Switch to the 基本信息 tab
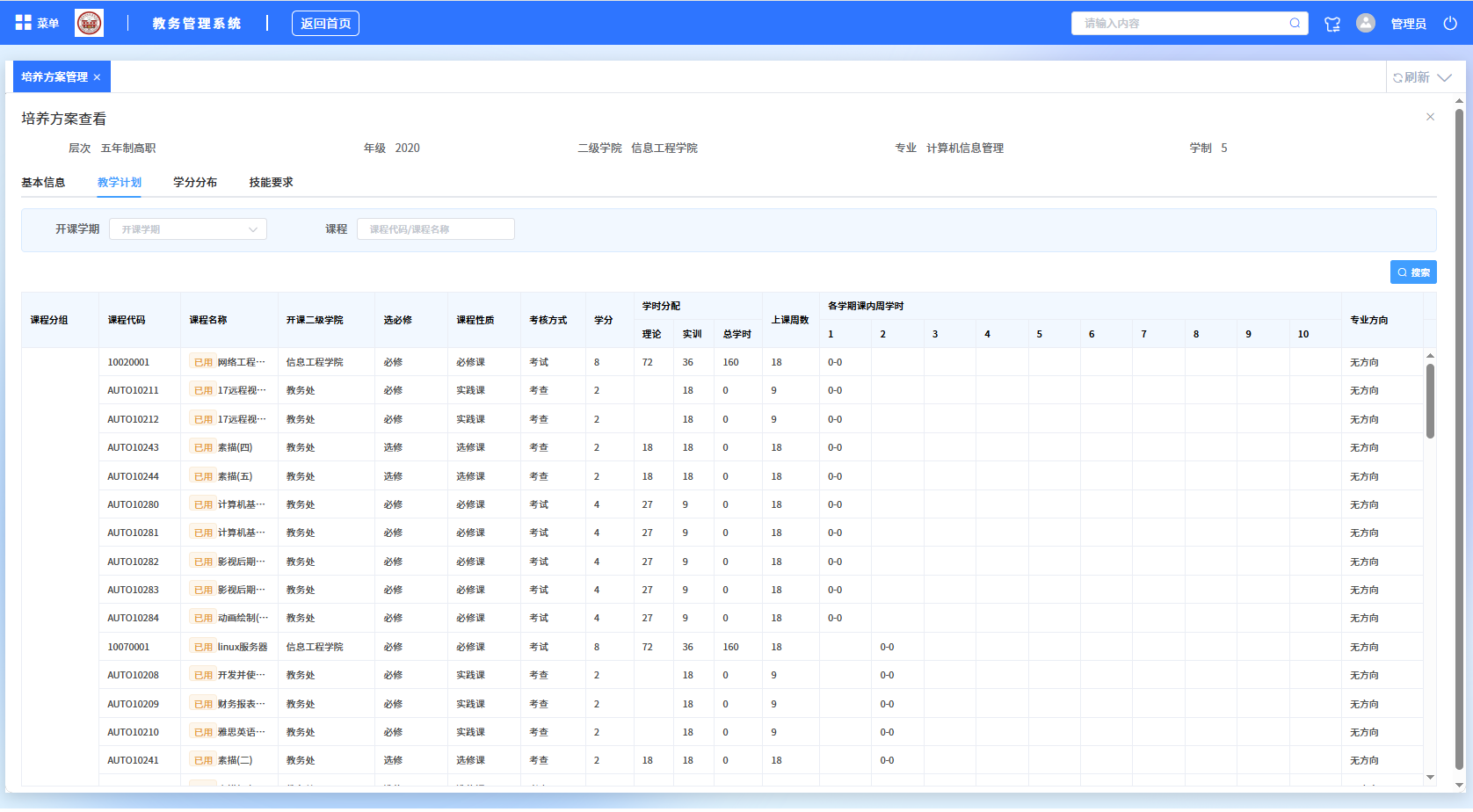Viewport: 1473px width, 812px height. click(43, 183)
